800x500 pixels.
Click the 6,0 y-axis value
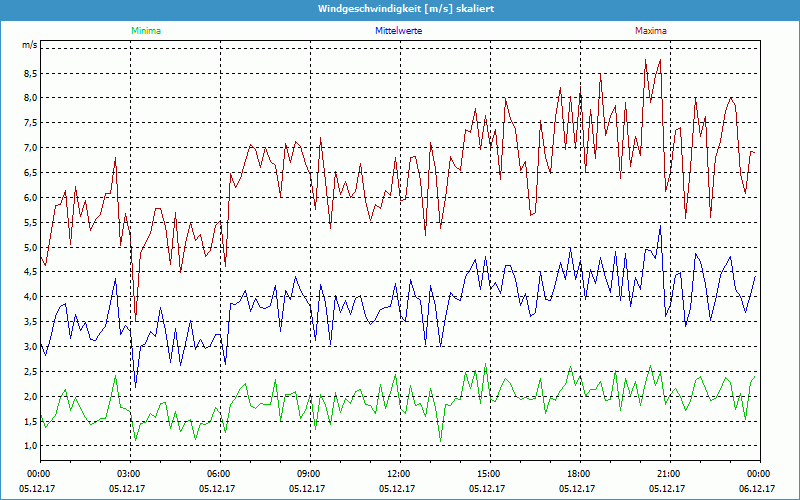[31, 198]
